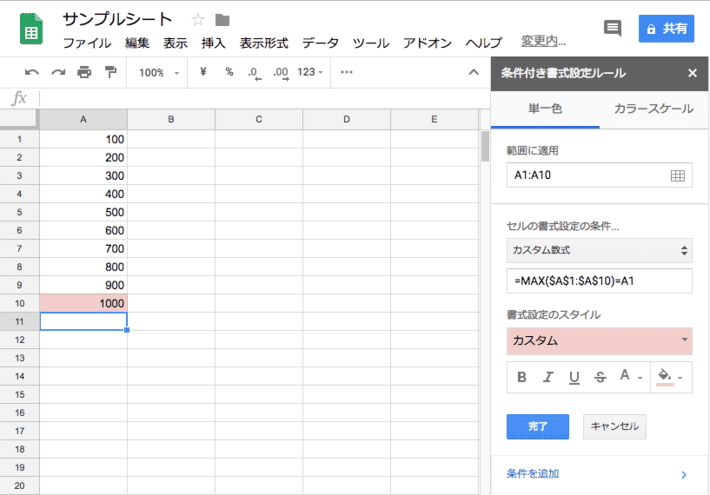
Task: Click the 完了 button
Action: tap(538, 426)
